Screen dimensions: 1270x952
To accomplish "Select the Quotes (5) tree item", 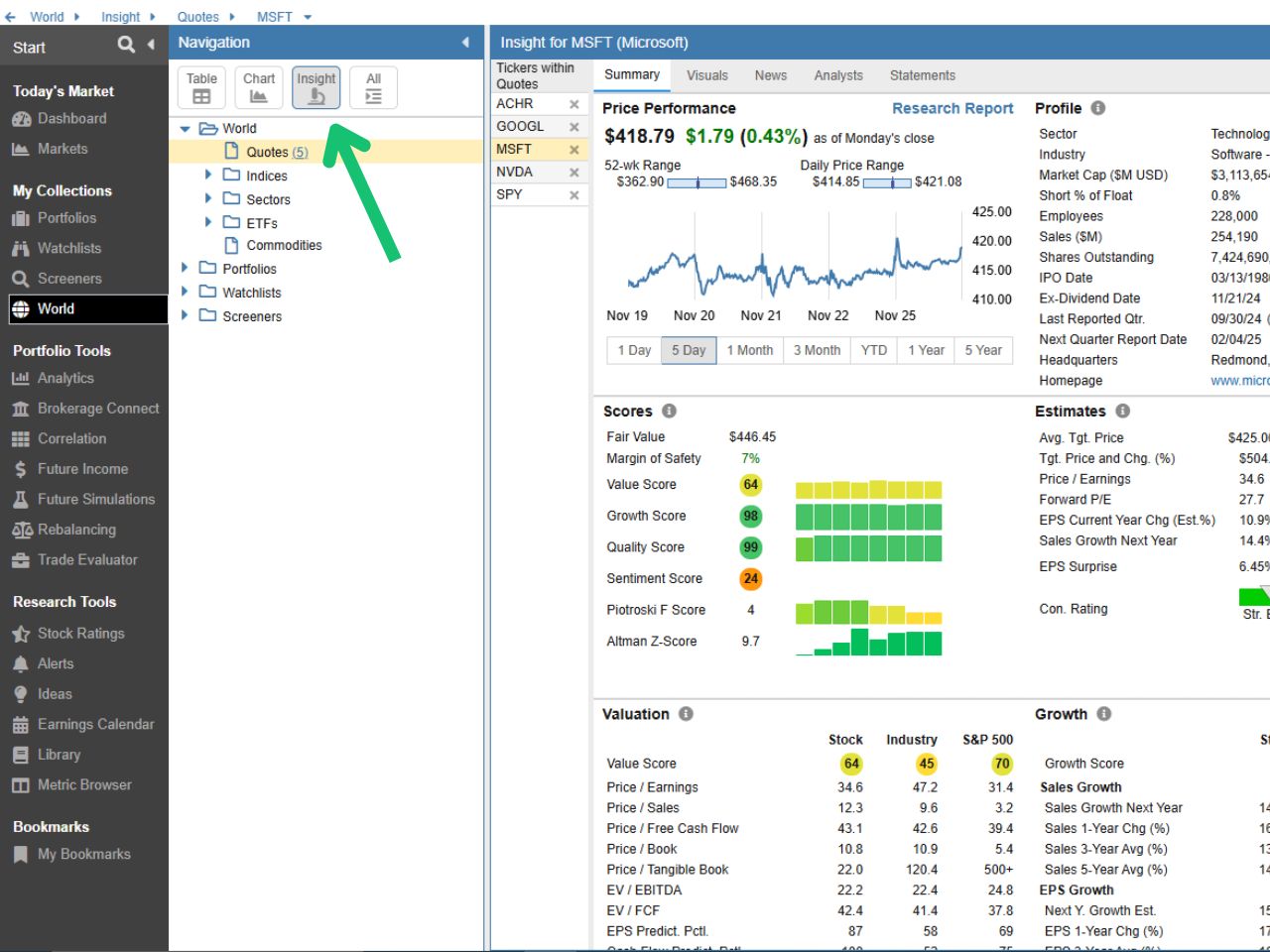I will (277, 152).
